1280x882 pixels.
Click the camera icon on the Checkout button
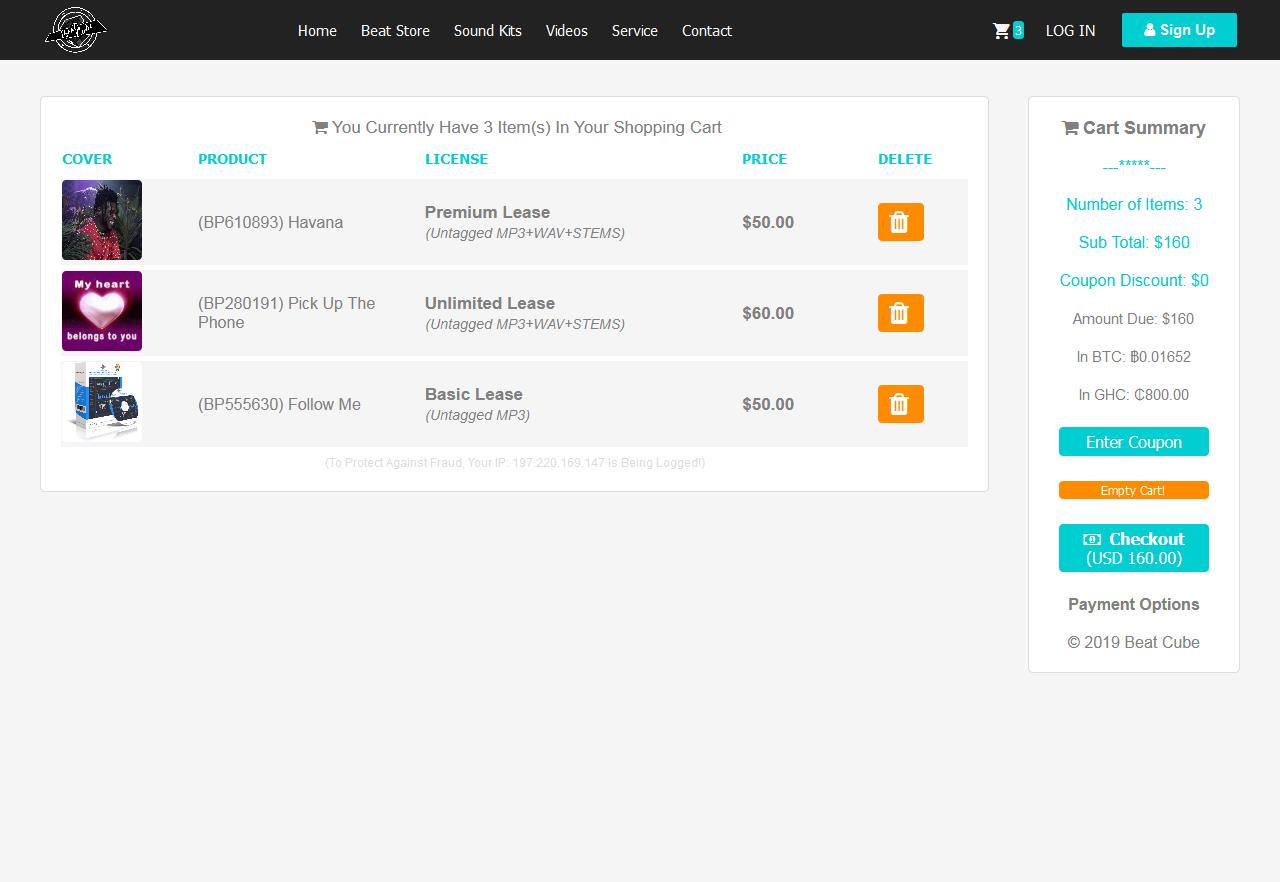click(x=1094, y=539)
